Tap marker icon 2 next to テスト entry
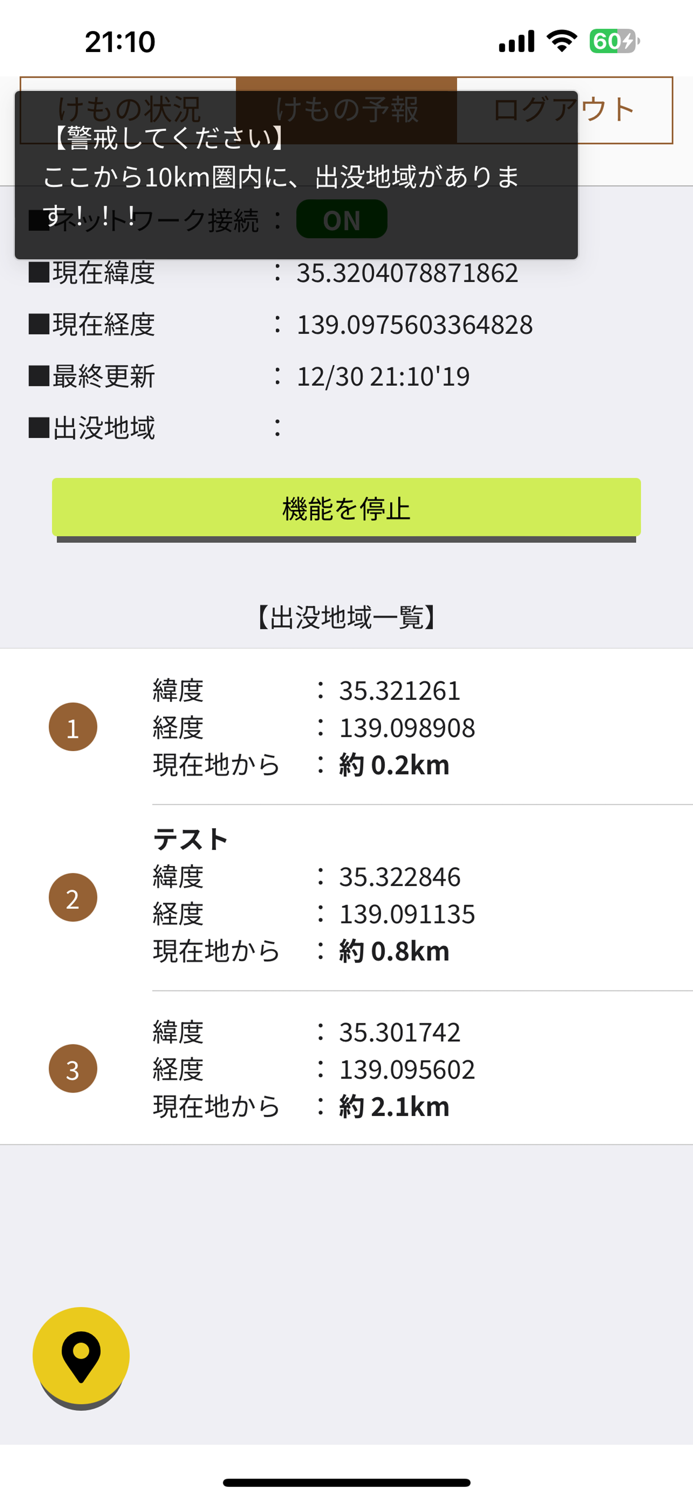Image resolution: width=693 pixels, height=1500 pixels. (x=72, y=897)
